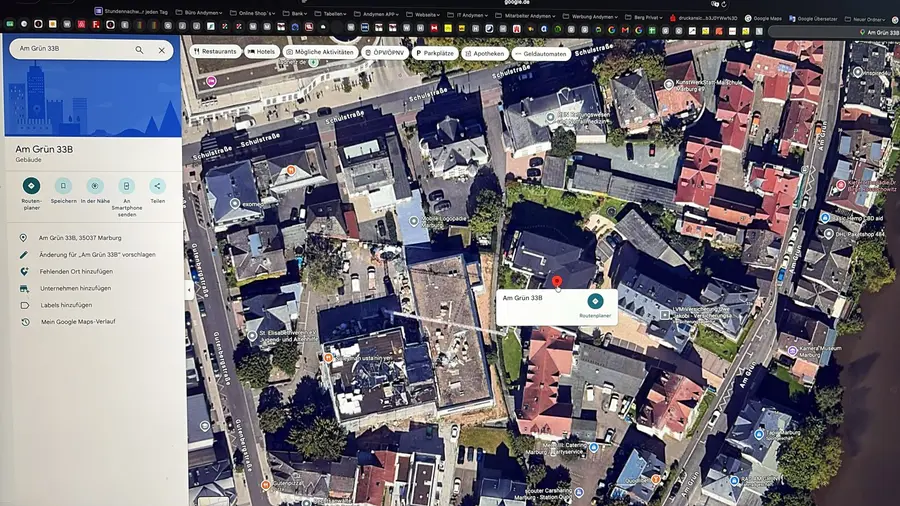Select the Apotheken filter chip
The width and height of the screenshot is (900, 506).
[x=484, y=53]
